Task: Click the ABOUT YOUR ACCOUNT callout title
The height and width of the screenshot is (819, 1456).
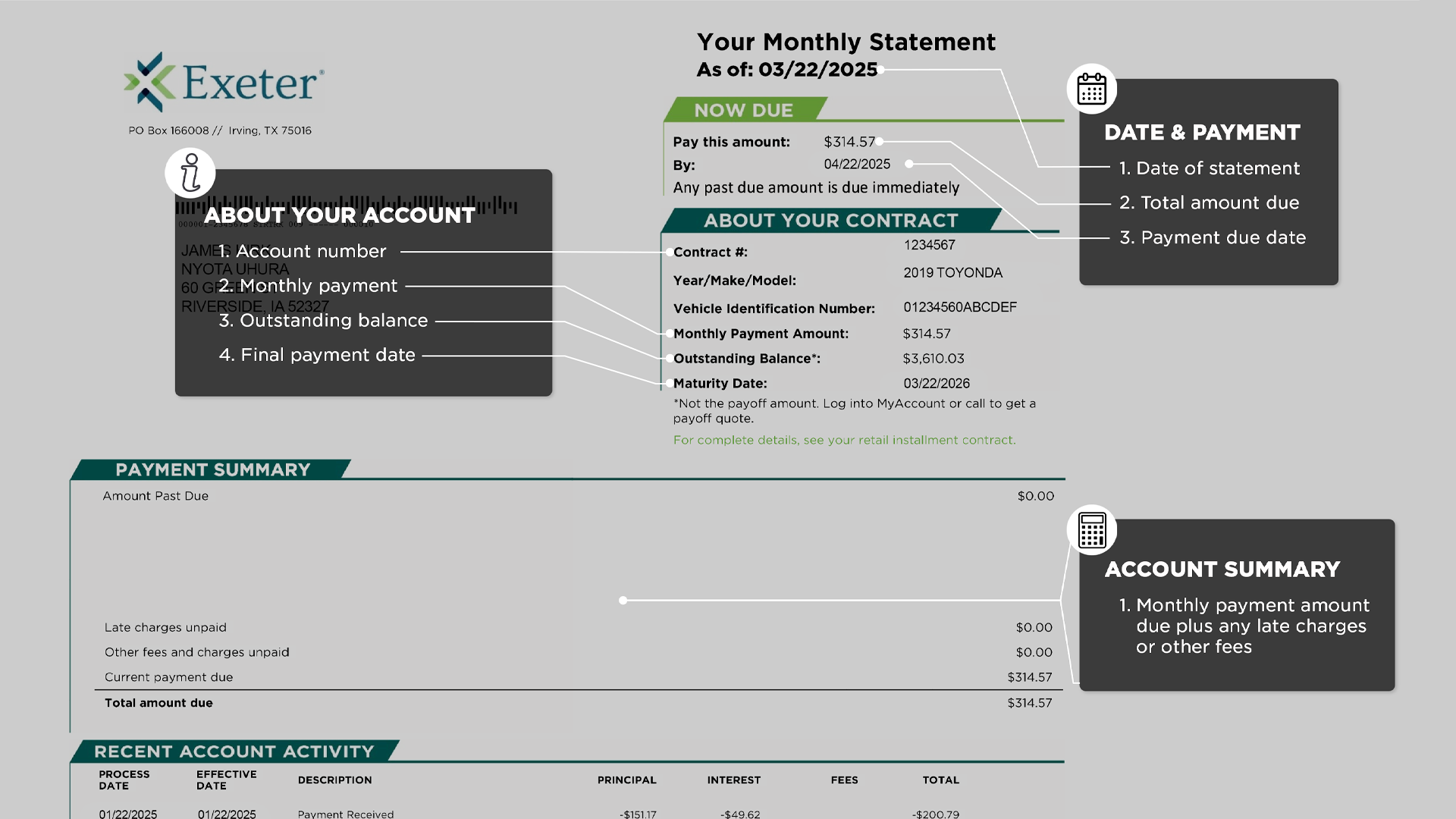Action: pos(340,215)
